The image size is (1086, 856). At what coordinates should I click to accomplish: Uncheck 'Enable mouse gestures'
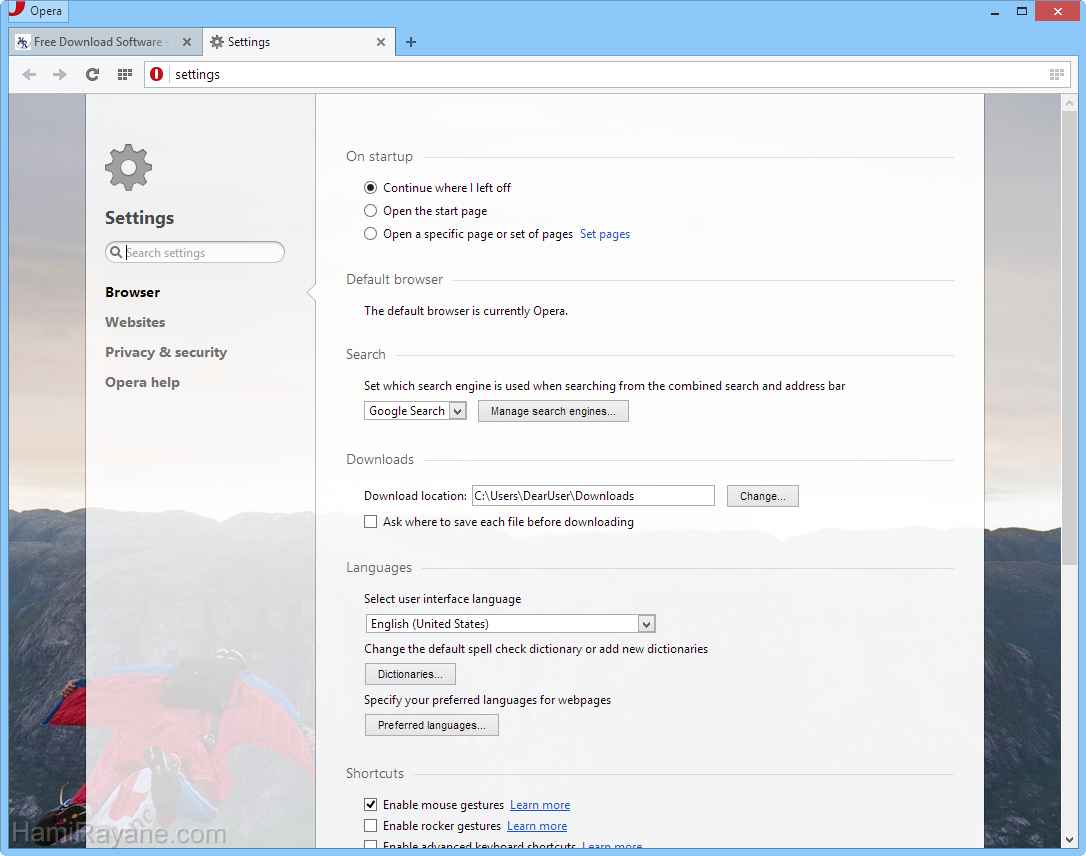tap(371, 805)
